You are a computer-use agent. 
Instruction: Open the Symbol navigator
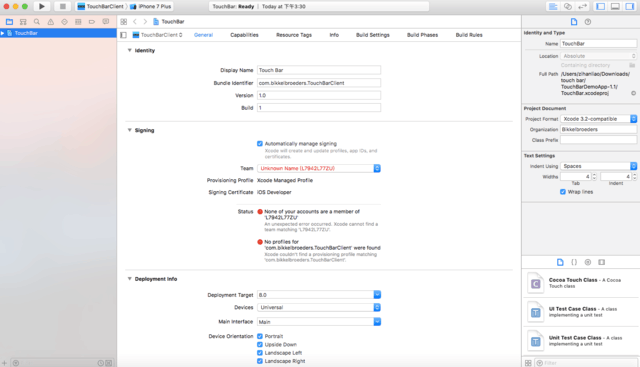pyautogui.click(x=23, y=22)
